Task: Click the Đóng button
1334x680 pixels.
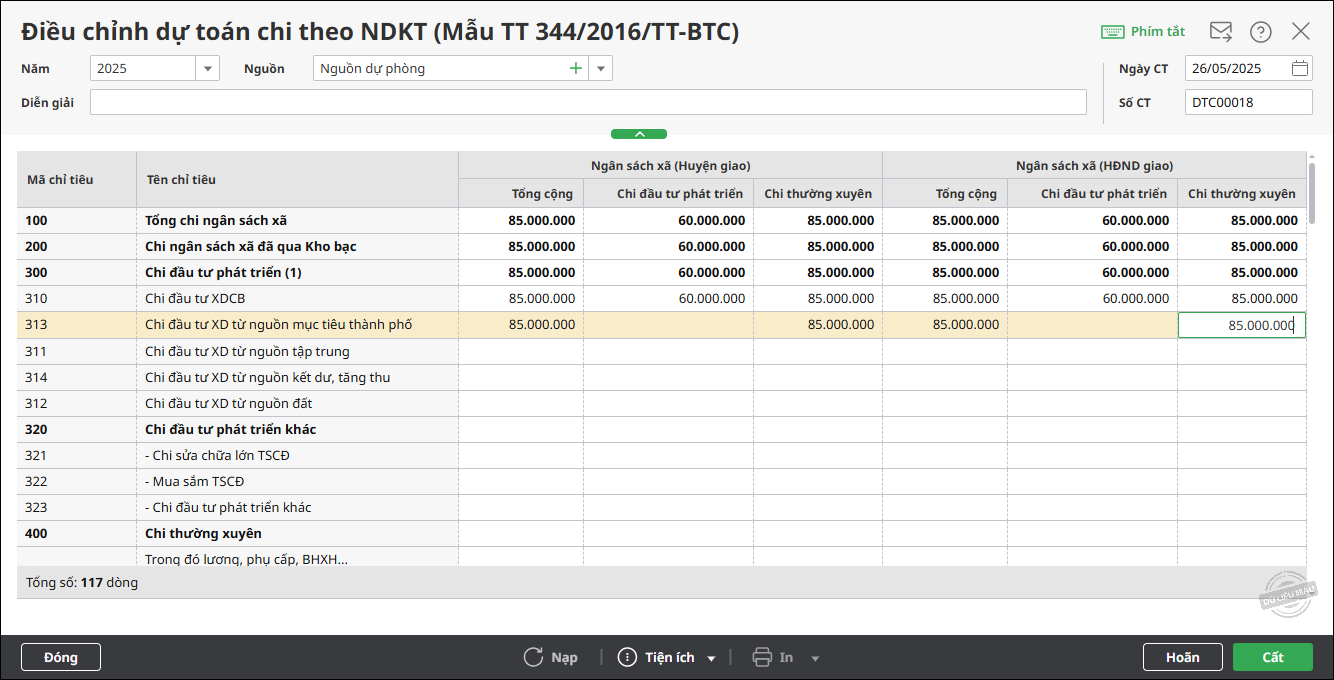Action: pos(61,657)
